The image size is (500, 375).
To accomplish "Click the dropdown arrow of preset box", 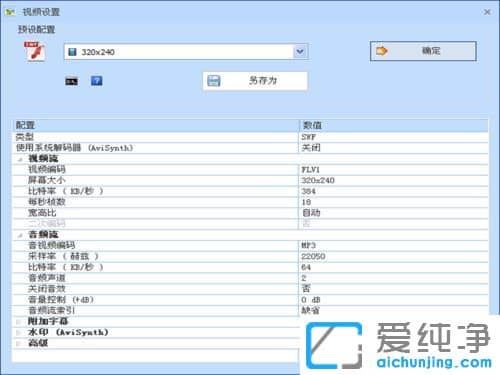I will [300, 52].
